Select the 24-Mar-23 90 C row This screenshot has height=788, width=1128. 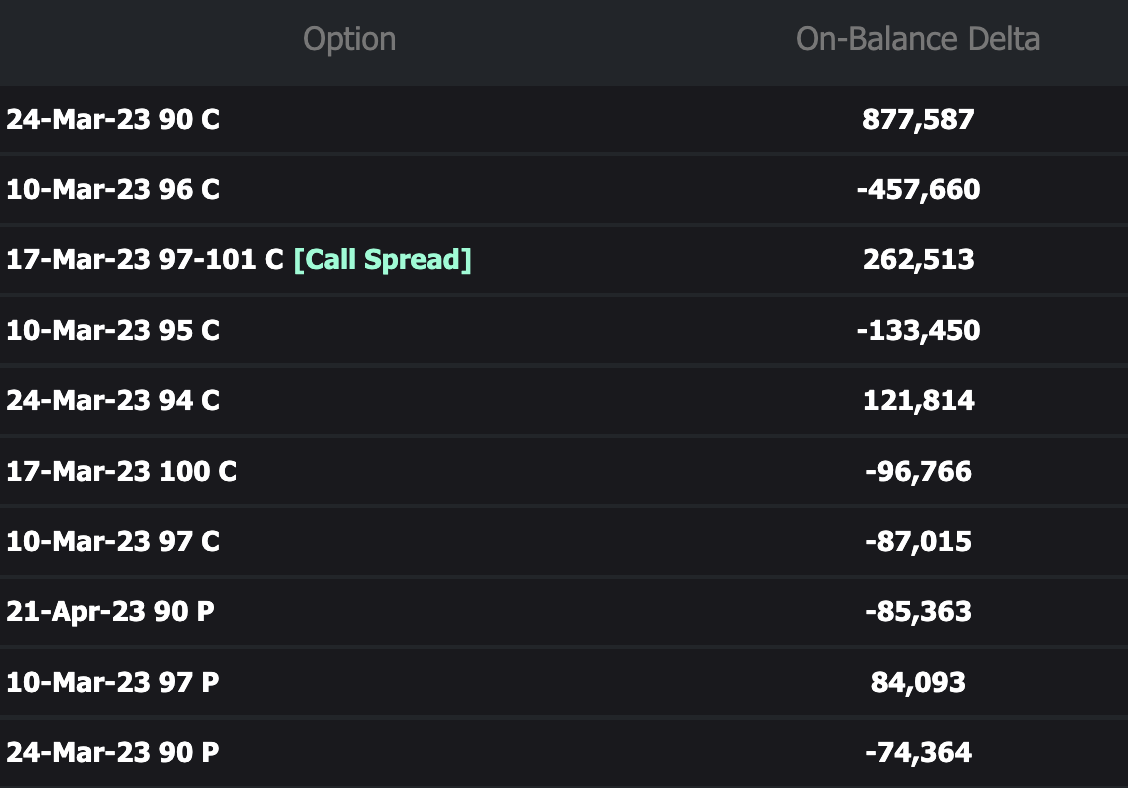pyautogui.click(x=564, y=119)
